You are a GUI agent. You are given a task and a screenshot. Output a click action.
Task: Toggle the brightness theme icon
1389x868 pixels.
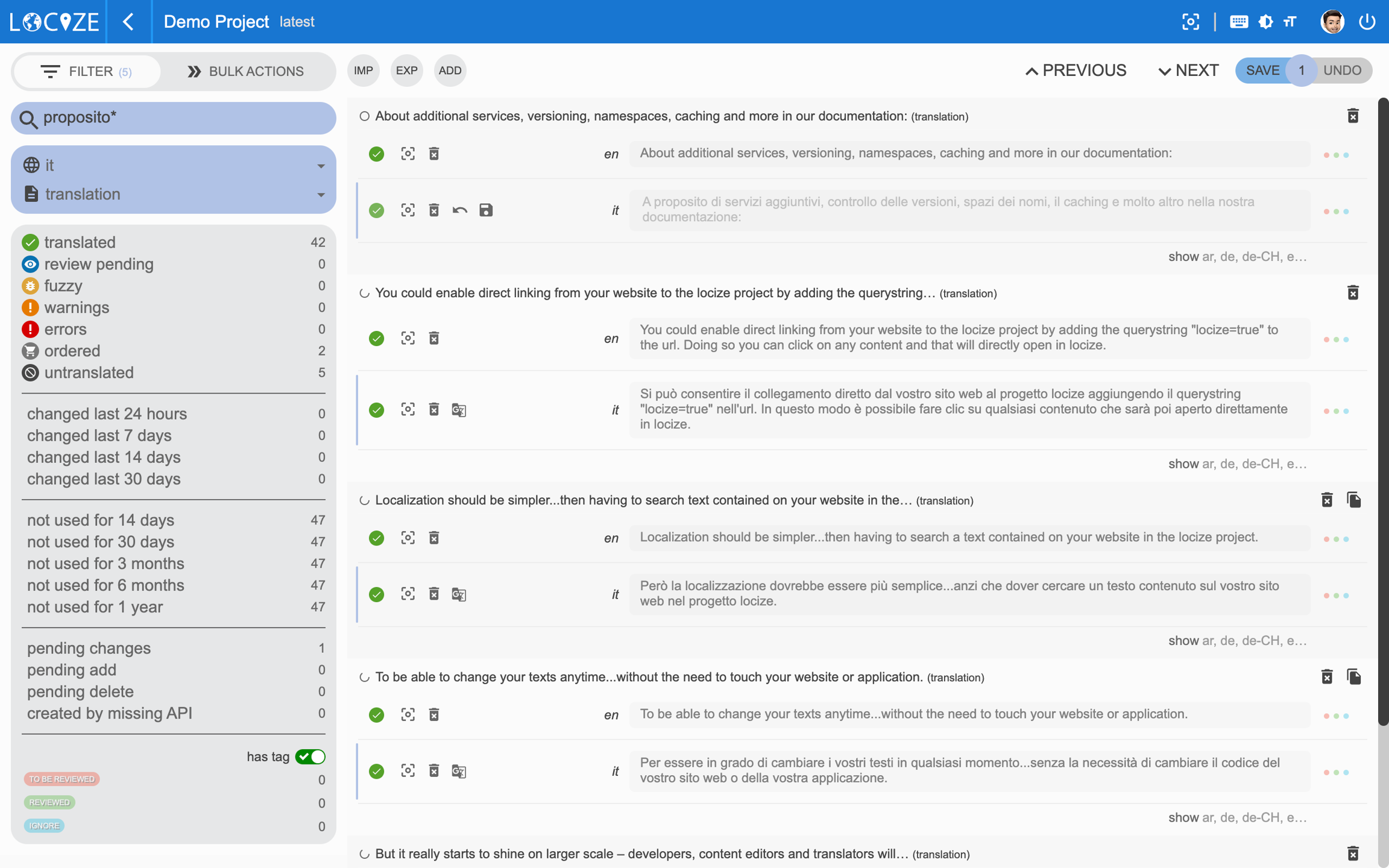click(1265, 22)
